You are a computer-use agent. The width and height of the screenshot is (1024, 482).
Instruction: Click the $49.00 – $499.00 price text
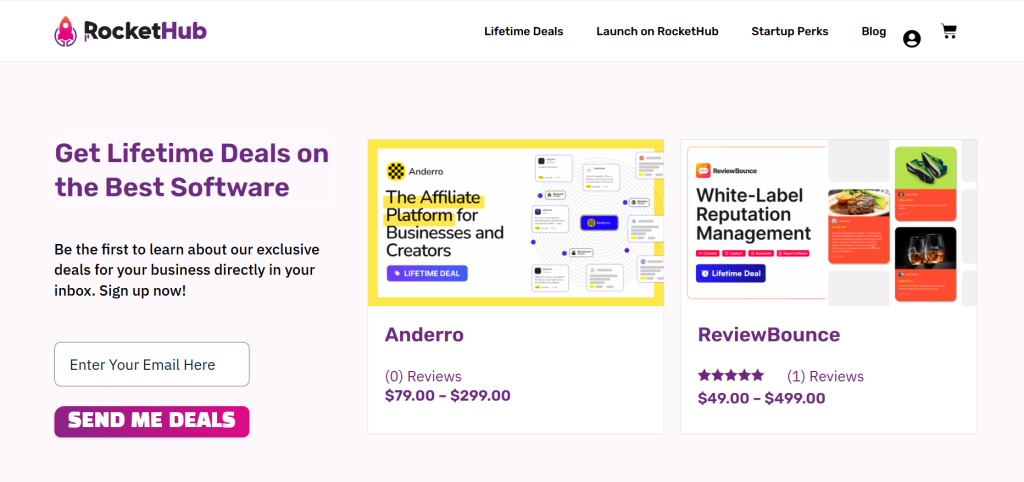tap(761, 398)
